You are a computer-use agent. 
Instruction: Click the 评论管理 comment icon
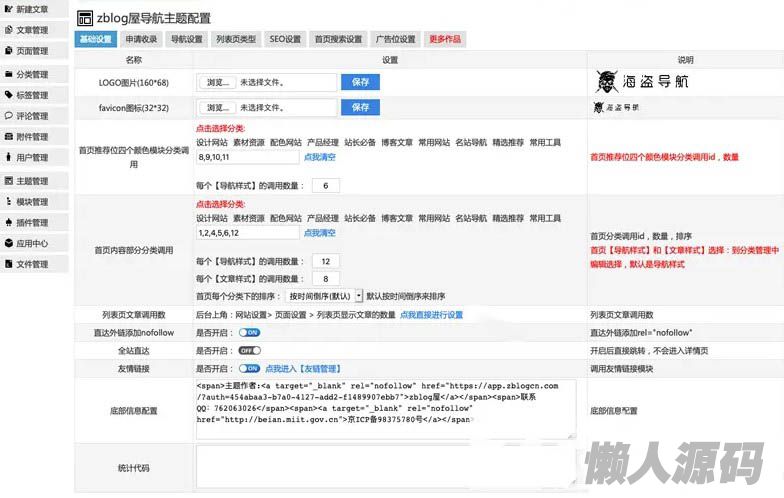tap(8, 116)
